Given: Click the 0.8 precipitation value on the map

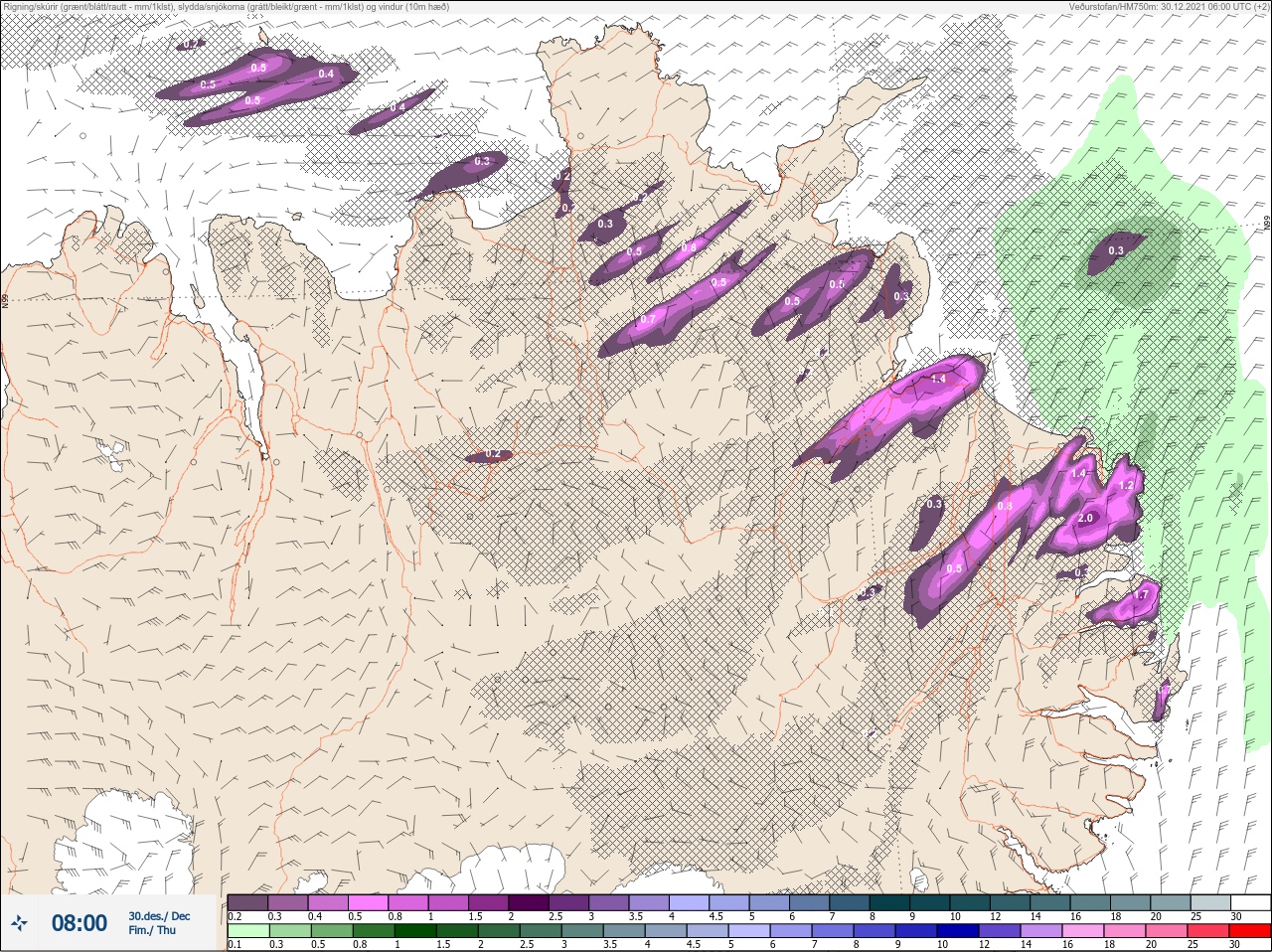Looking at the screenshot, I should [1005, 507].
